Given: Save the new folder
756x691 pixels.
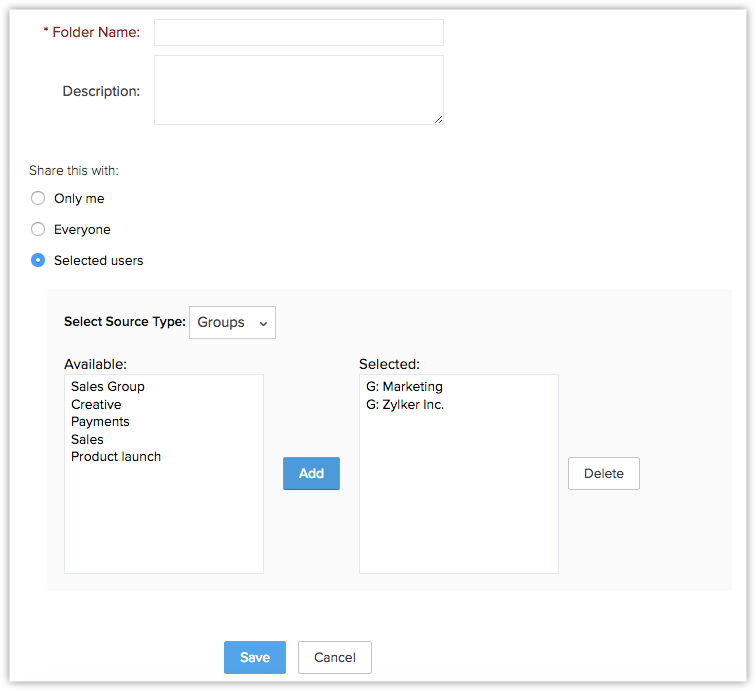Looking at the screenshot, I should 254,657.
